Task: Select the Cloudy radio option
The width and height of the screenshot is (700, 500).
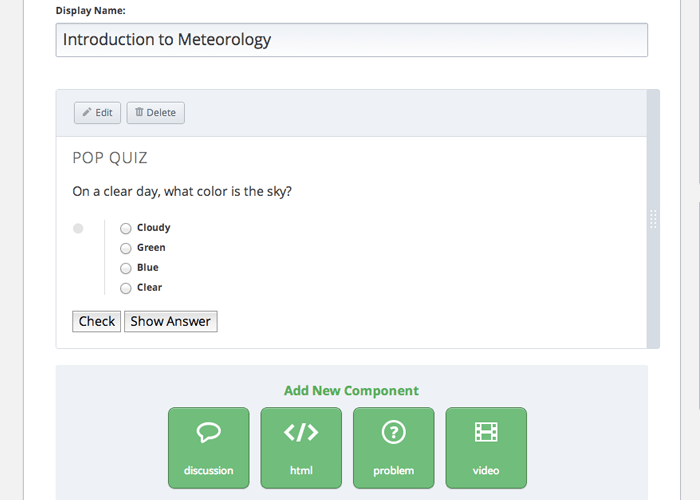Action: tap(126, 229)
